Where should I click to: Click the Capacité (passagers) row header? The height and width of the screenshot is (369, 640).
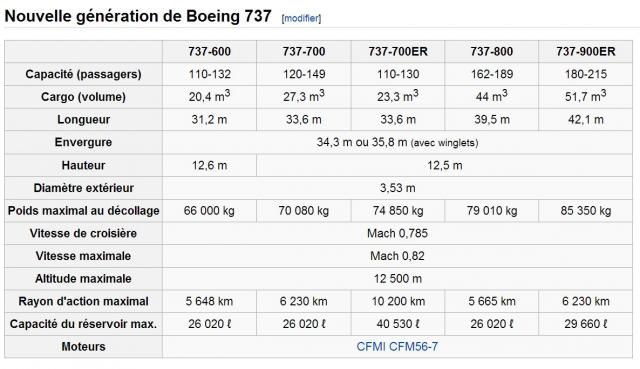(x=83, y=74)
